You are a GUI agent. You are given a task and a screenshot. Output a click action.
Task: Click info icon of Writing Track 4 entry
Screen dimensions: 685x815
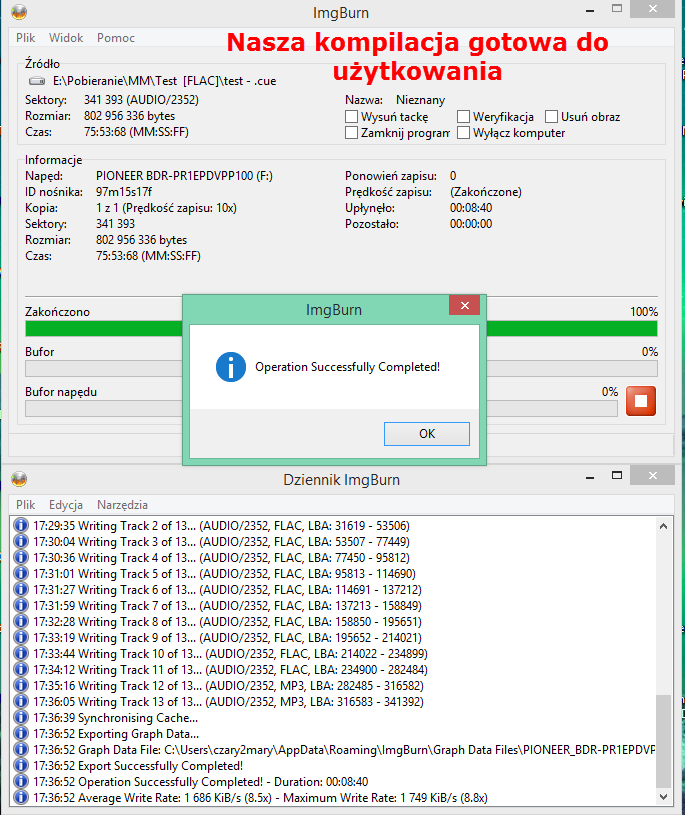(21, 558)
